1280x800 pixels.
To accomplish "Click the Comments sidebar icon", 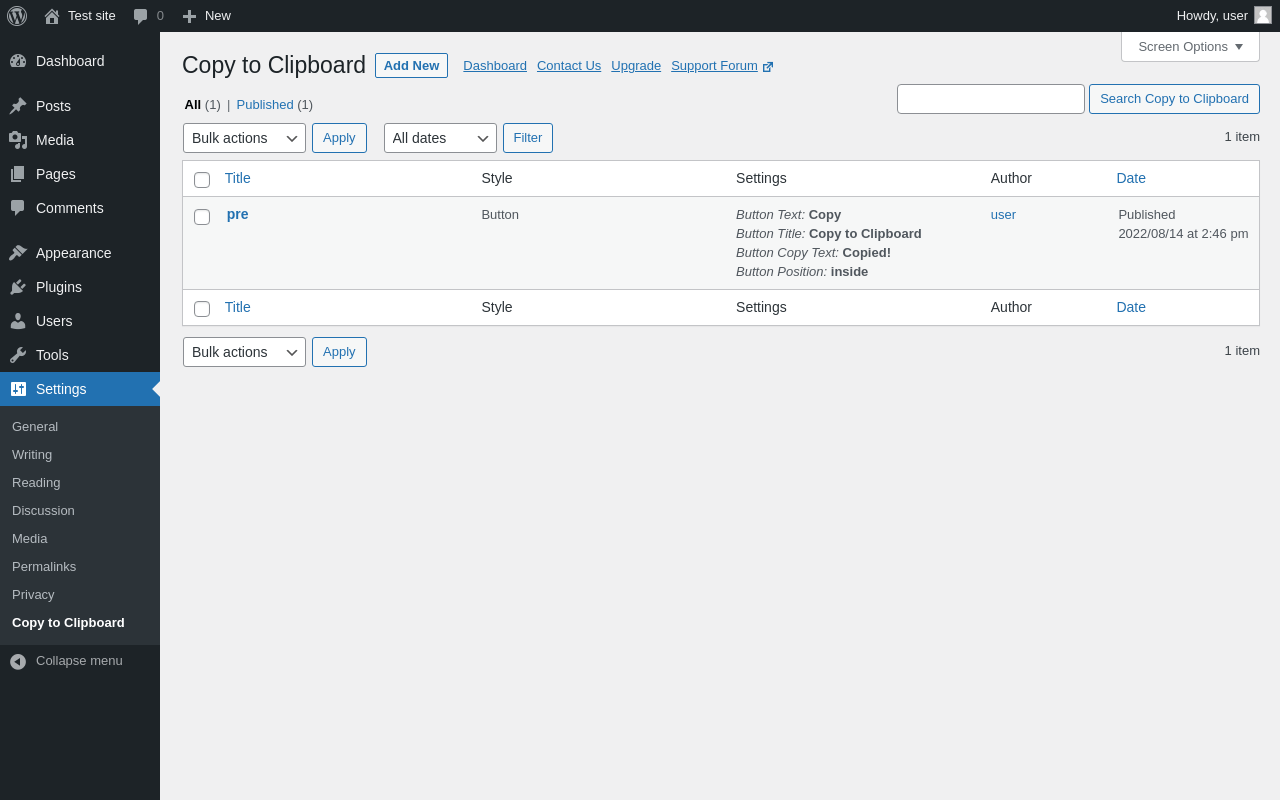I will (18, 208).
